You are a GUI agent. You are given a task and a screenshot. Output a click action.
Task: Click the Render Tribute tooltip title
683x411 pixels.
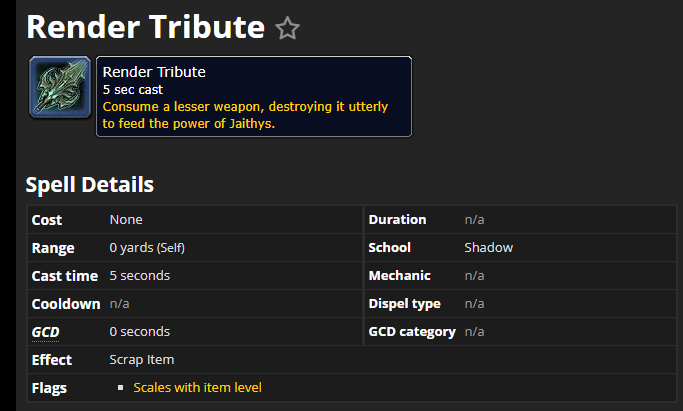[154, 72]
